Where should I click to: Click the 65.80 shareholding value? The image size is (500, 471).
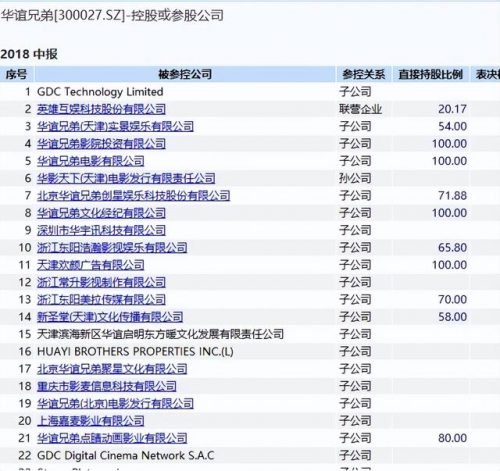coord(452,248)
